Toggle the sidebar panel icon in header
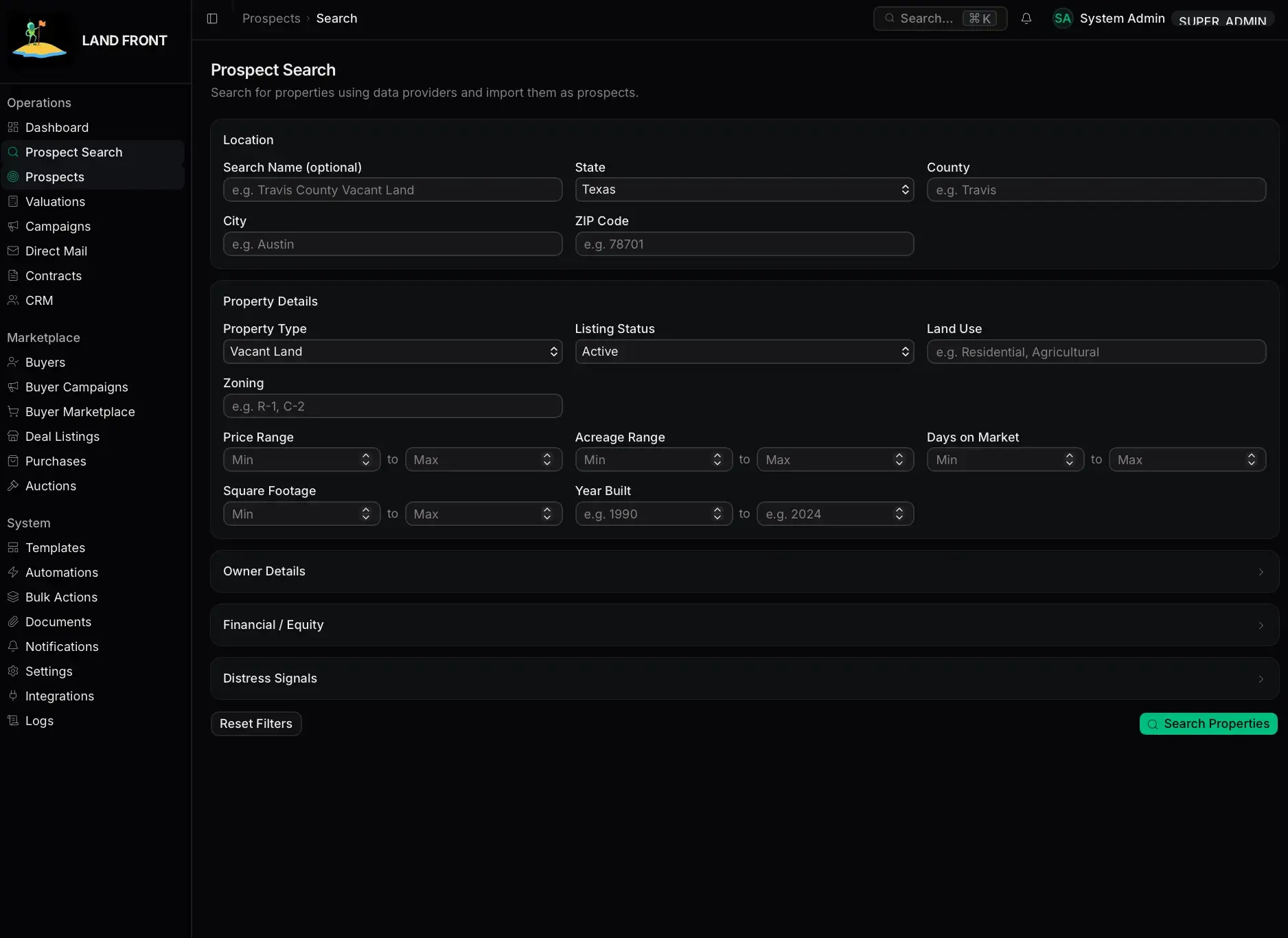Viewport: 1288px width, 938px height. (212, 19)
